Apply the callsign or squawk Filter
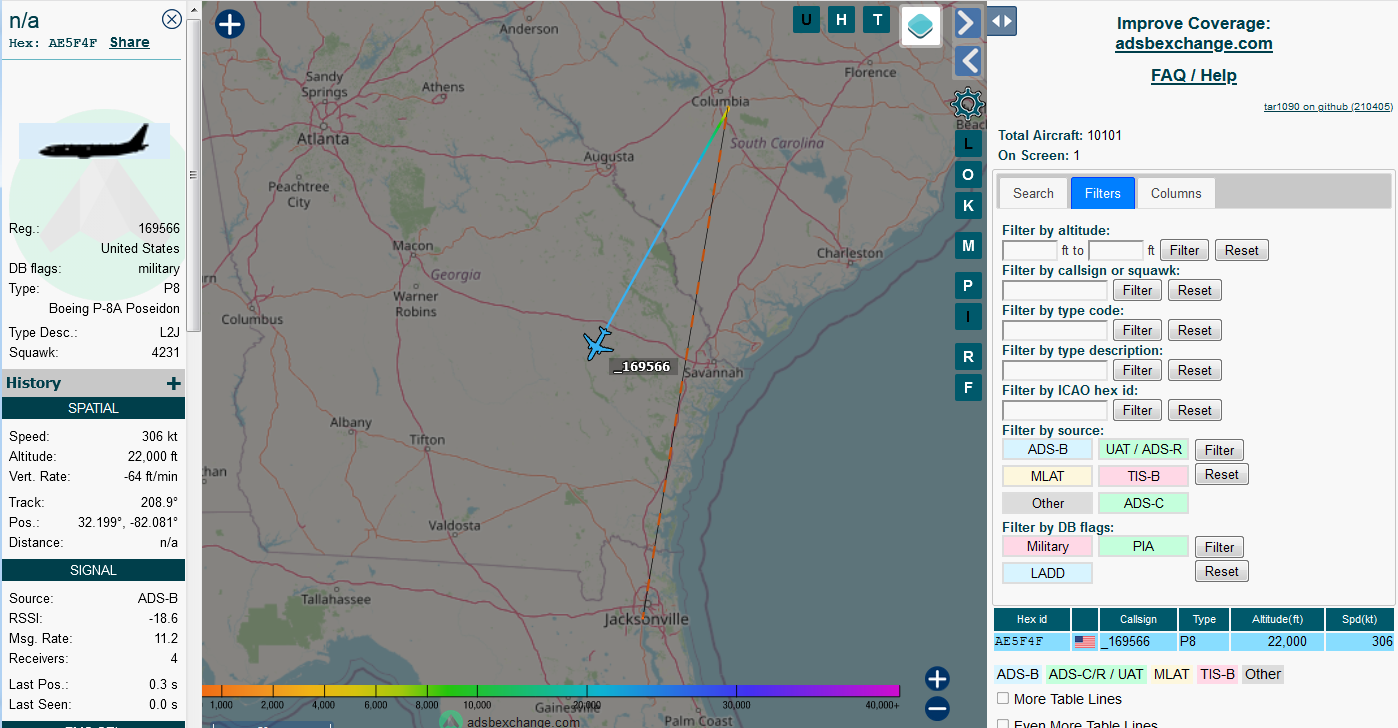Viewport: 1398px width, 728px height. tap(1138, 290)
